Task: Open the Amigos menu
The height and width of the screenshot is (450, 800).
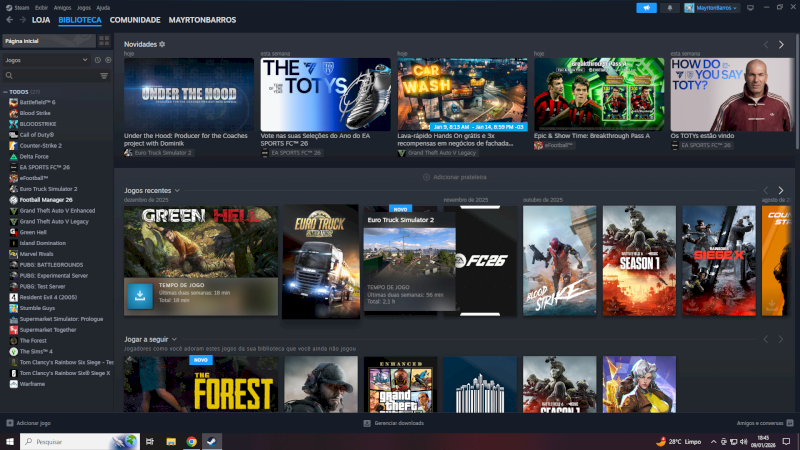Action: pos(62,8)
